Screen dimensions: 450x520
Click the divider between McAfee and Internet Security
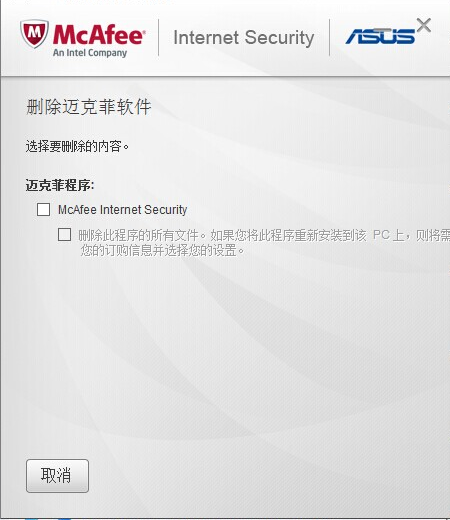(x=158, y=37)
